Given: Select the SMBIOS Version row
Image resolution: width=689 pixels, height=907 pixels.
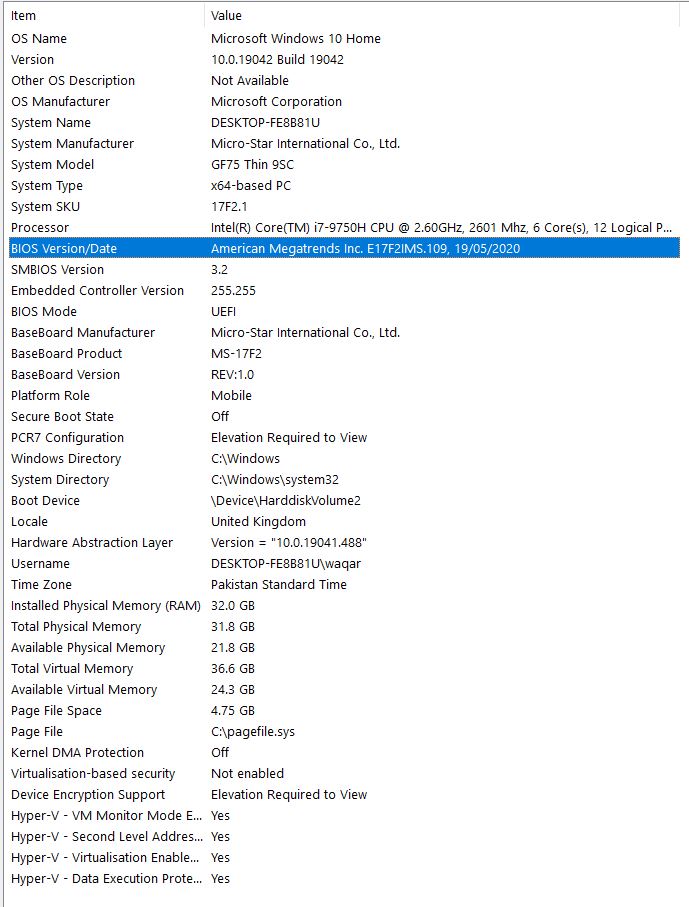Looking at the screenshot, I should (x=344, y=270).
